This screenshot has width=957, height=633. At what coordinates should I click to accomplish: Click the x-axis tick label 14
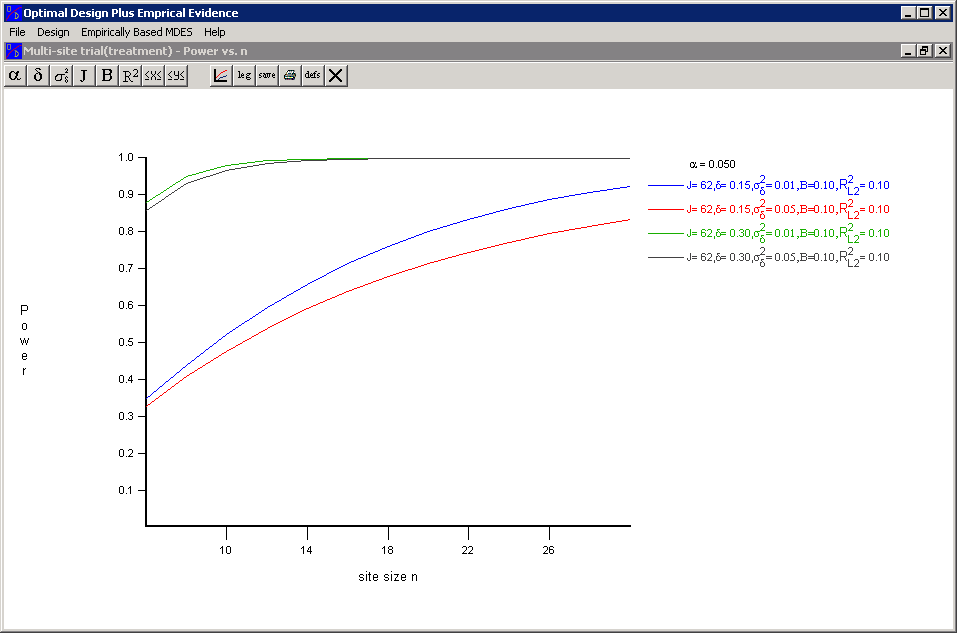[306, 550]
